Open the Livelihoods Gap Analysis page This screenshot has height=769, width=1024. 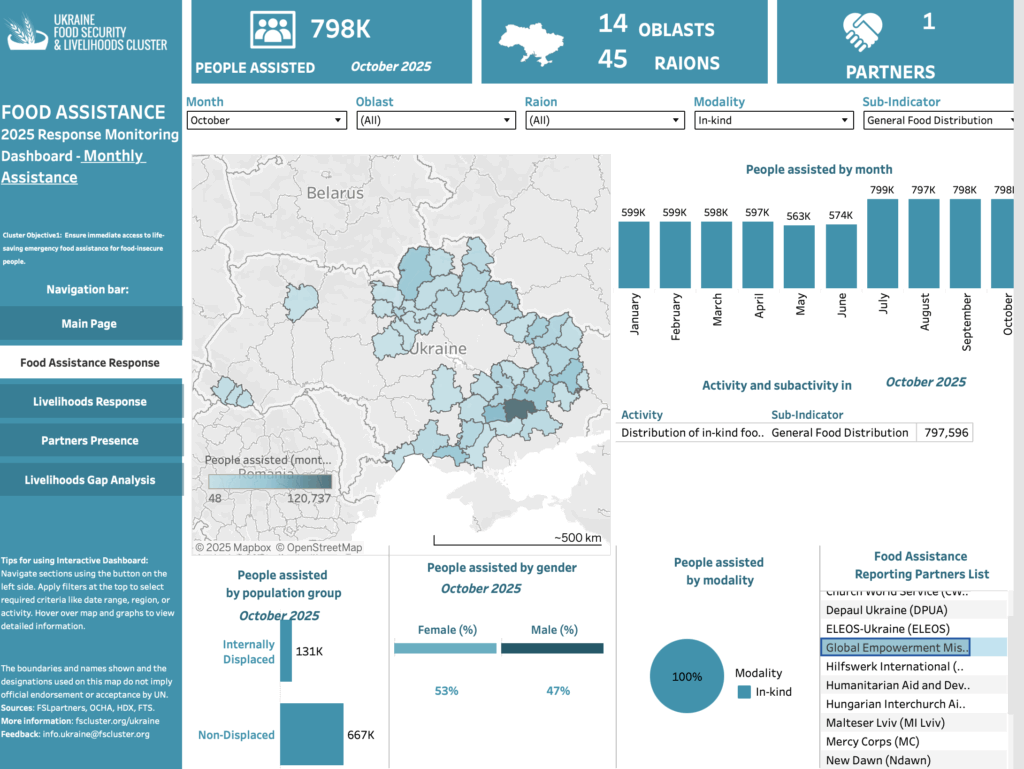(x=90, y=480)
